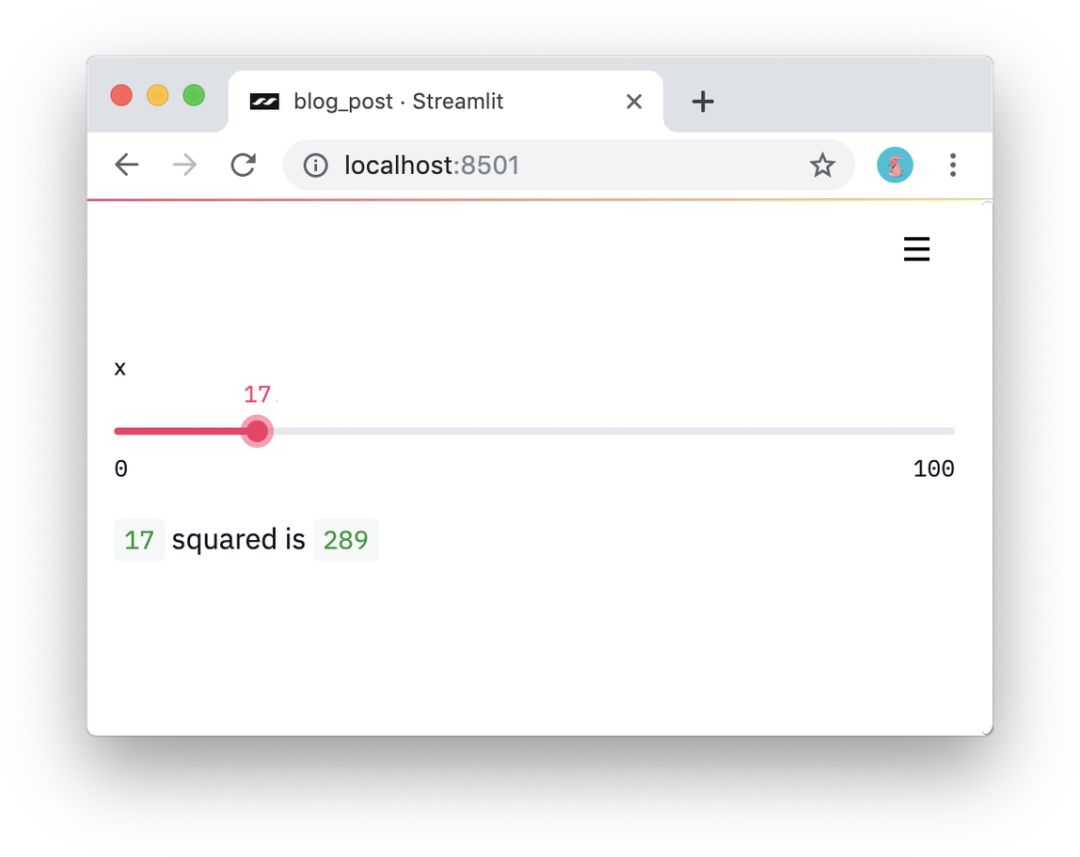Click the browser back arrow
1080x857 pixels.
coord(126,165)
